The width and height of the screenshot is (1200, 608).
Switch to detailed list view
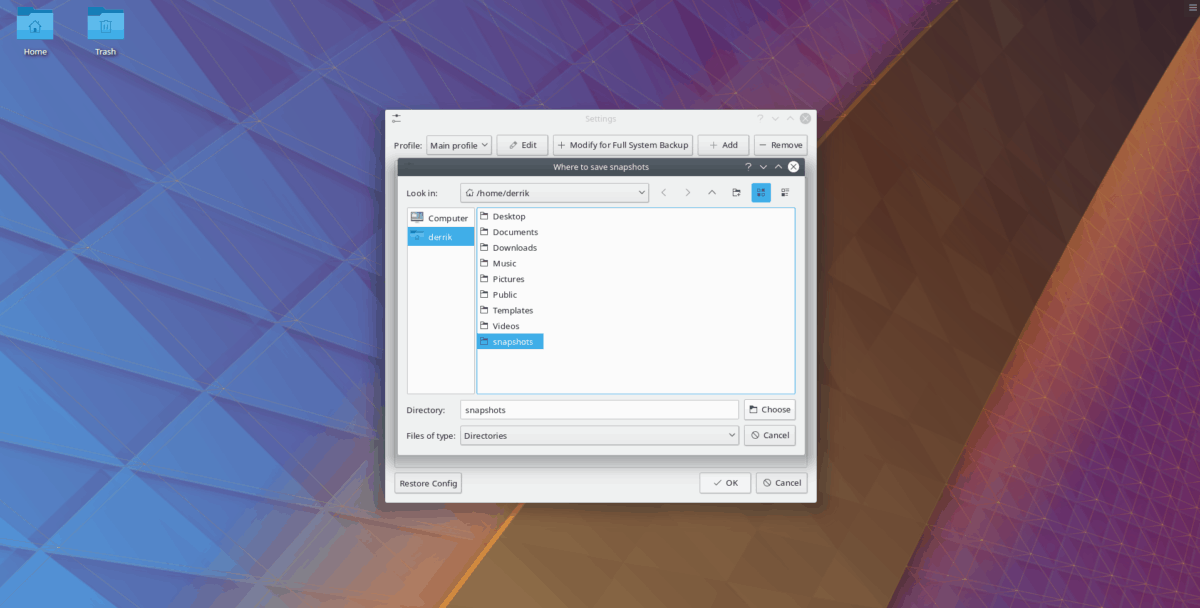(x=786, y=192)
